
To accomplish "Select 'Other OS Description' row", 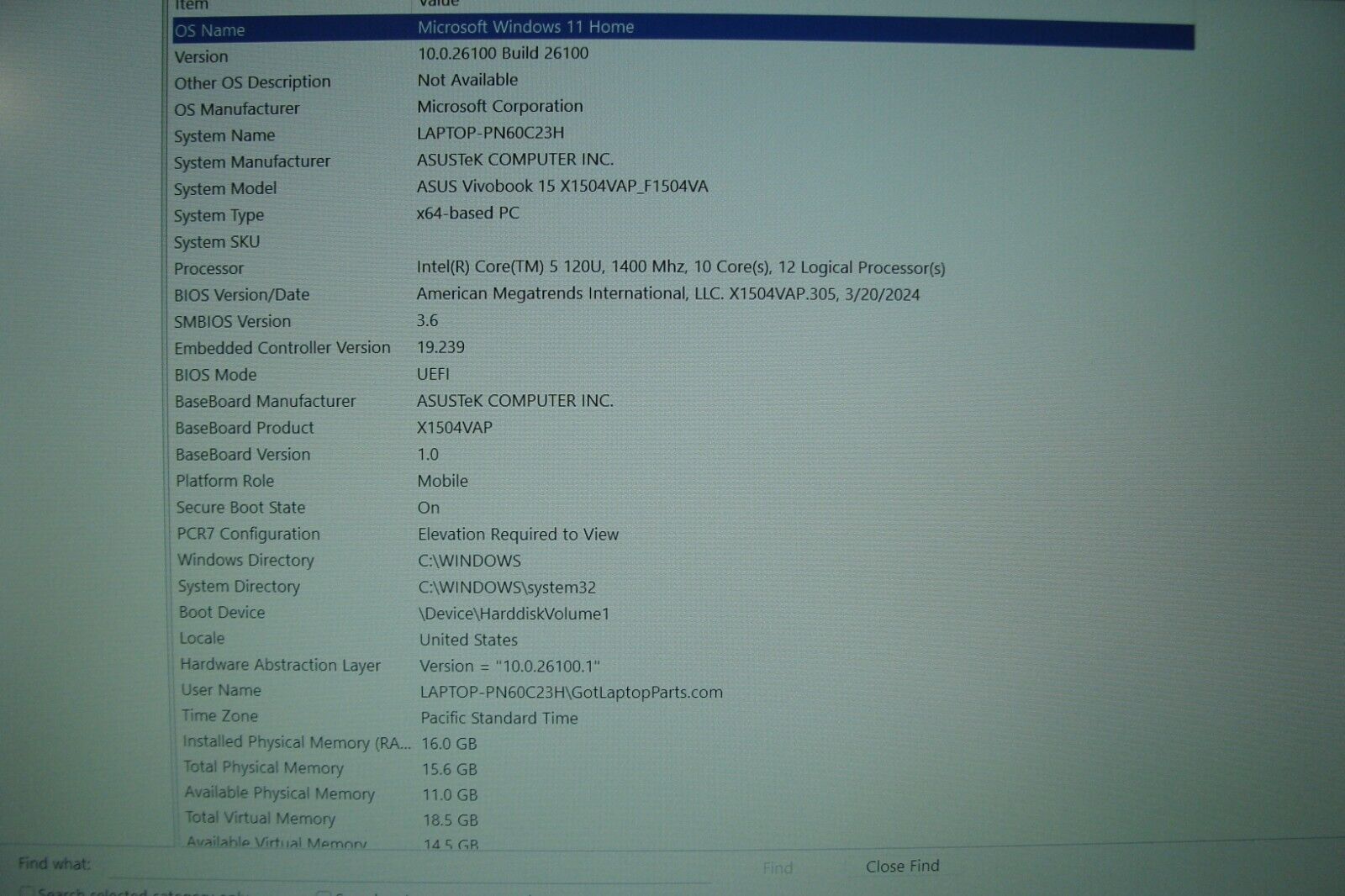I will click(x=252, y=82).
